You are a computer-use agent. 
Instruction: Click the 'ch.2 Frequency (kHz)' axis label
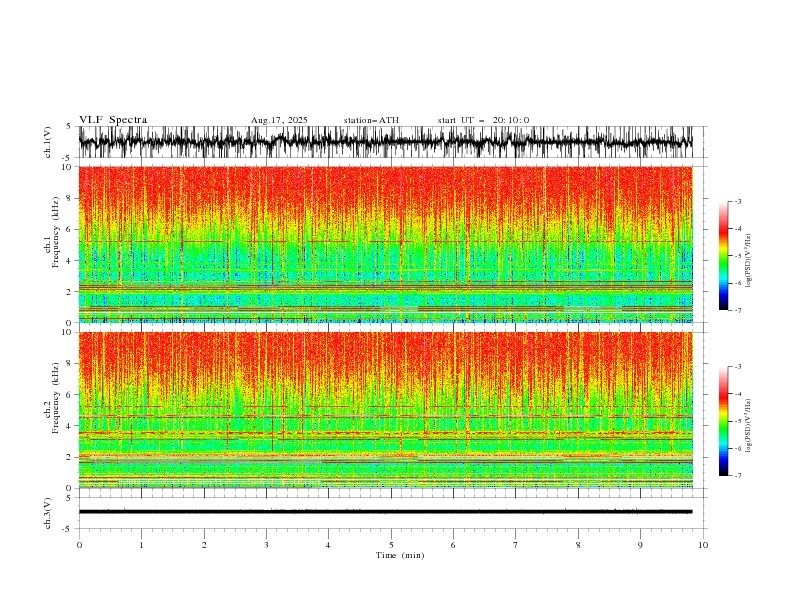coord(51,398)
